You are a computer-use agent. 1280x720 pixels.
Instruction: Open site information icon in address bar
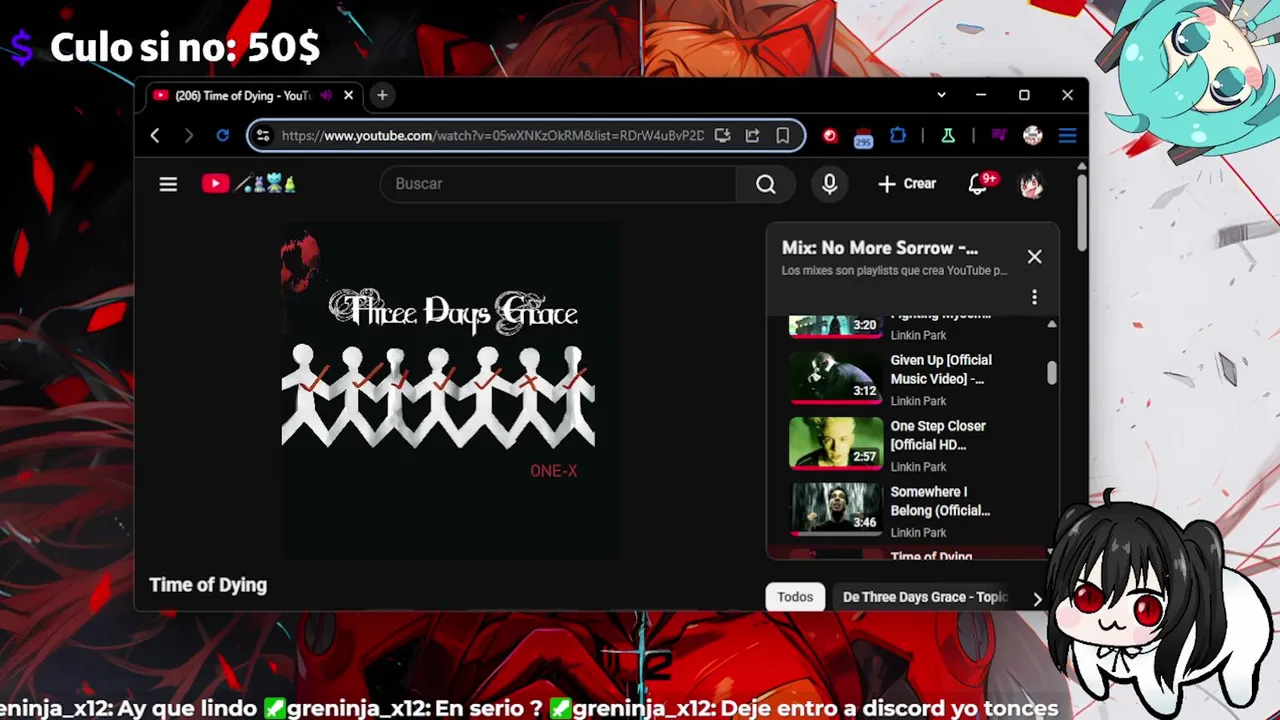263,136
